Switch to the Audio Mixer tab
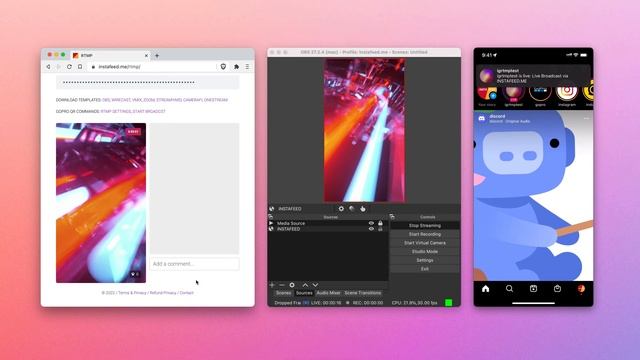Image resolution: width=640 pixels, height=360 pixels. click(x=329, y=293)
